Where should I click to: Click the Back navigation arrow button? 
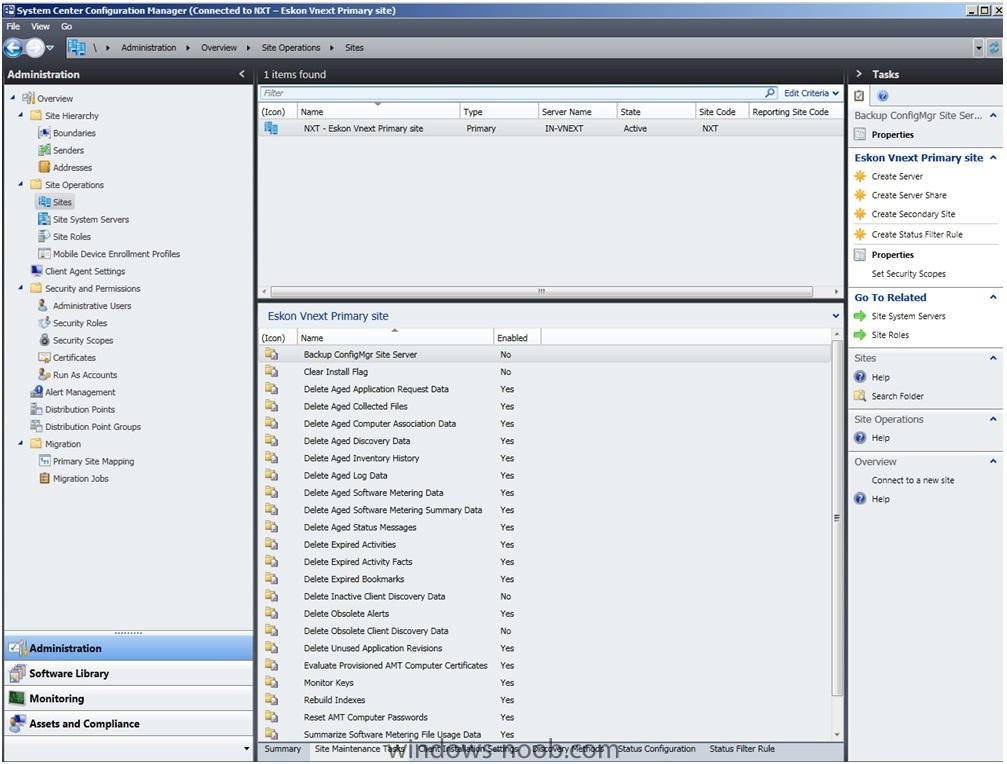[13, 48]
